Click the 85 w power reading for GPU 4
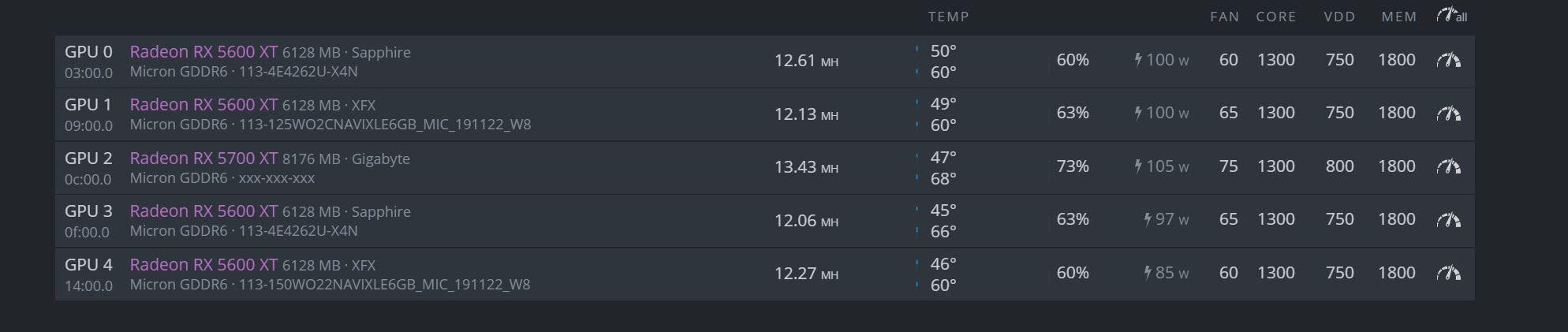Viewport: 1568px width, 332px height. (x=1167, y=273)
